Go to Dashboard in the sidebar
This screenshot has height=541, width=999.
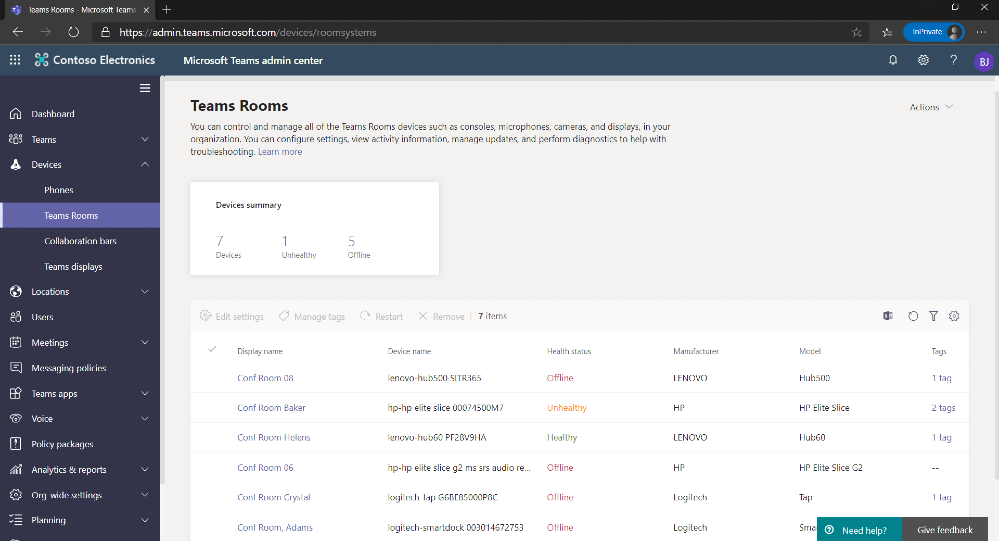click(53, 113)
